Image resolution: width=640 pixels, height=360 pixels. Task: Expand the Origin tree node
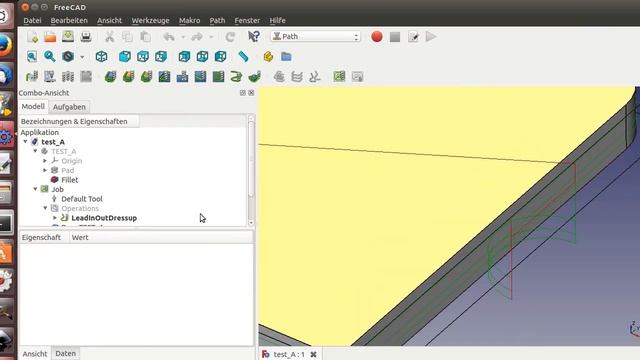coord(45,160)
